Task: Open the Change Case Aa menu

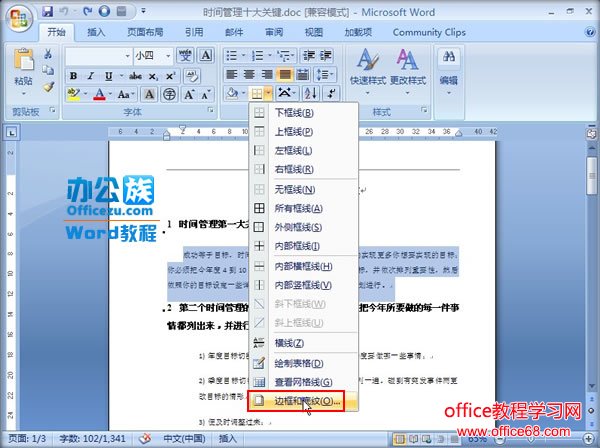Action: 126,94
